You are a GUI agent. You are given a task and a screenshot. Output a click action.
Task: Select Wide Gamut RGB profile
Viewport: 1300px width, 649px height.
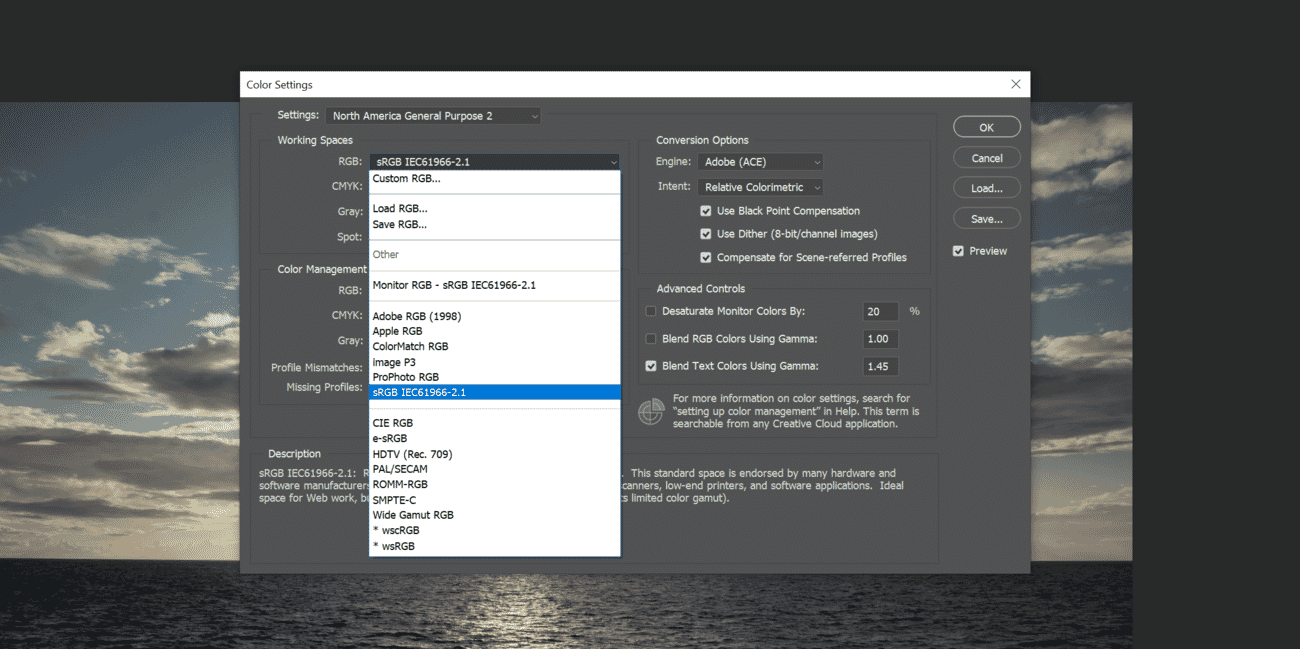413,514
